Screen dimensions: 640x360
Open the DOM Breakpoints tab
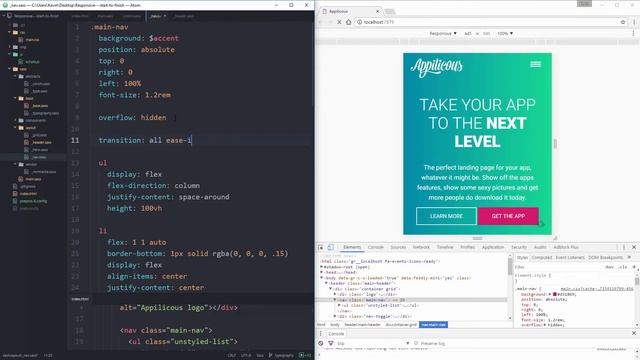click(605, 258)
